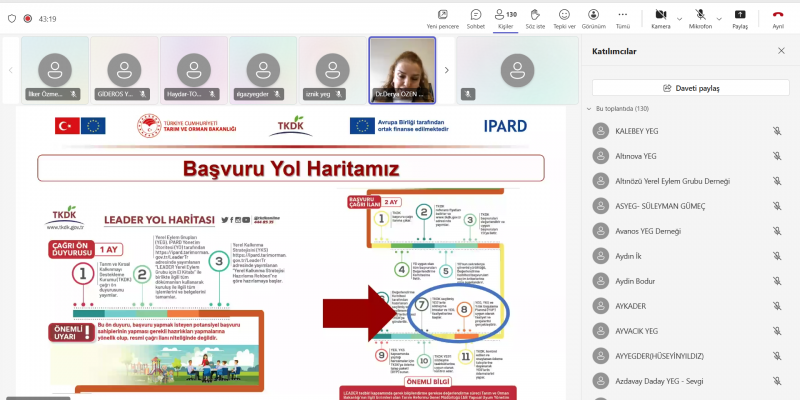
Task: Click AYYEGDER(HÜSEYİNYILDIZ) muted mic icon
Action: coord(777,356)
